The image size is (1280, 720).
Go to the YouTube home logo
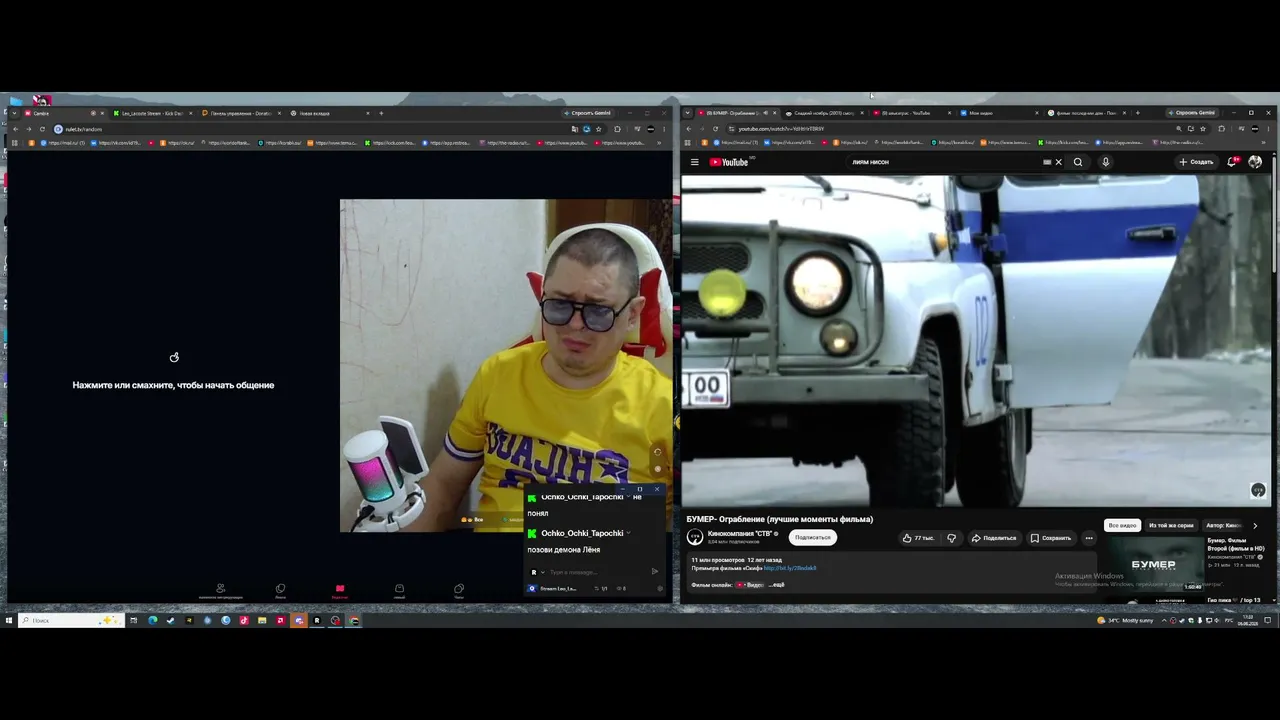click(729, 162)
